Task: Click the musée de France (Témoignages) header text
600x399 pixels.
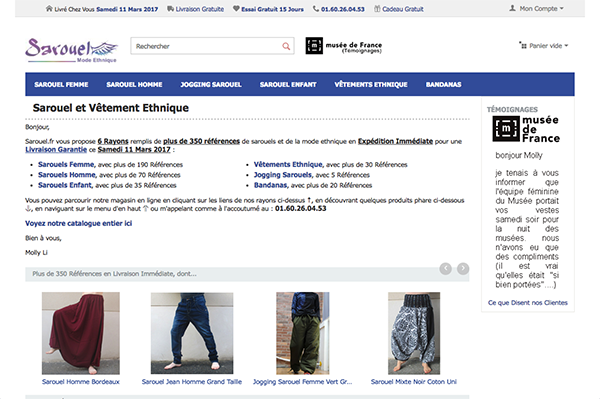Action: 354,47
